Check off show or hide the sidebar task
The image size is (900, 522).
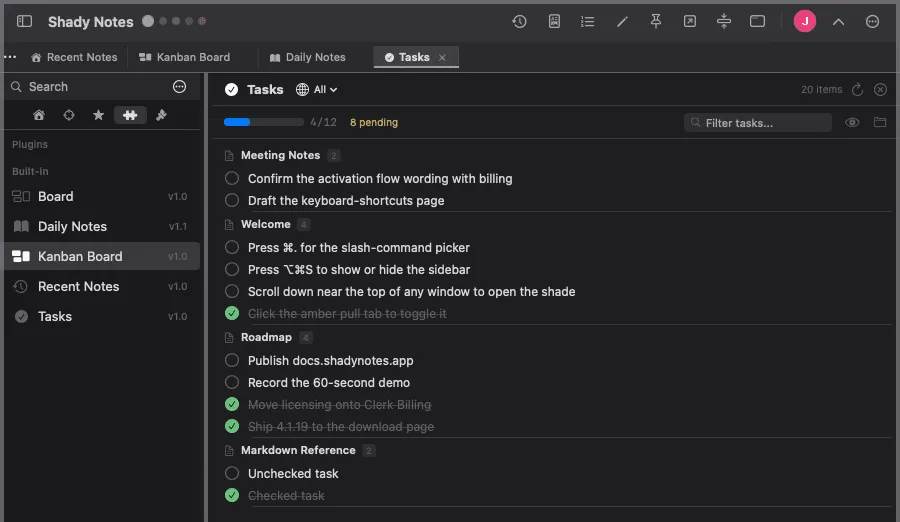(232, 269)
